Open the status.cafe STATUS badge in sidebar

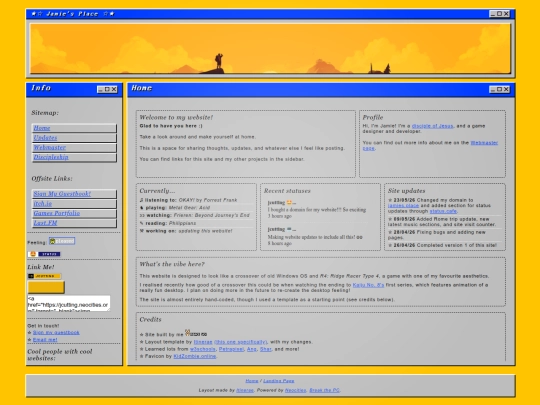[44, 254]
